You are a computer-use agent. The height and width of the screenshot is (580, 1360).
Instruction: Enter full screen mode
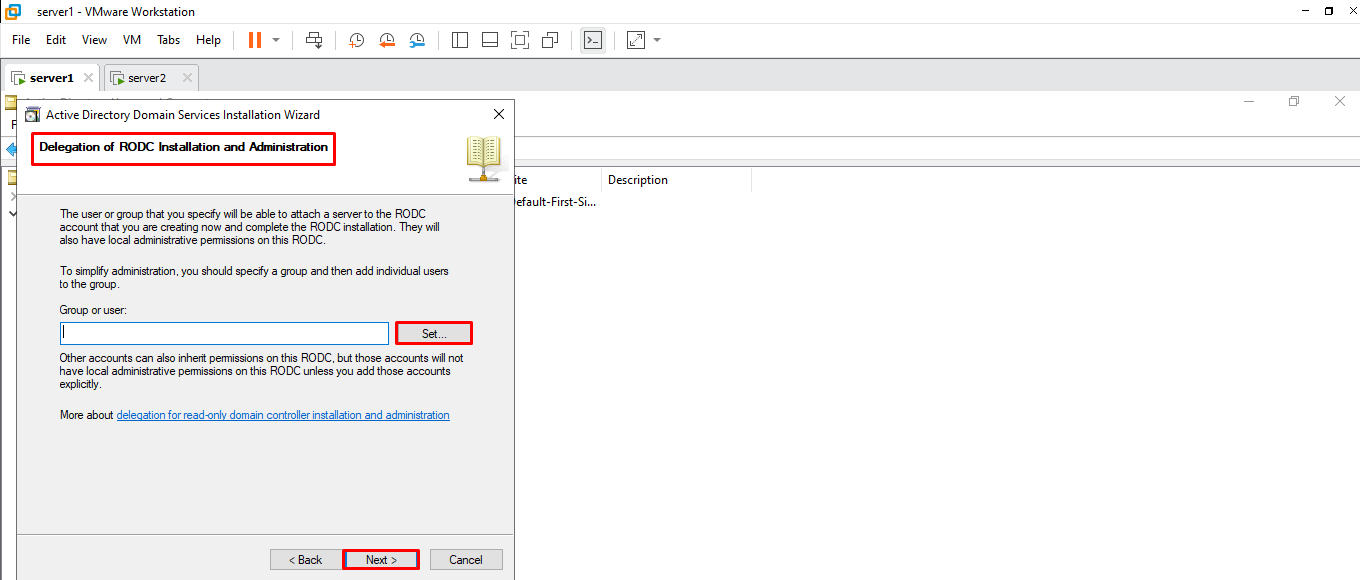520,40
